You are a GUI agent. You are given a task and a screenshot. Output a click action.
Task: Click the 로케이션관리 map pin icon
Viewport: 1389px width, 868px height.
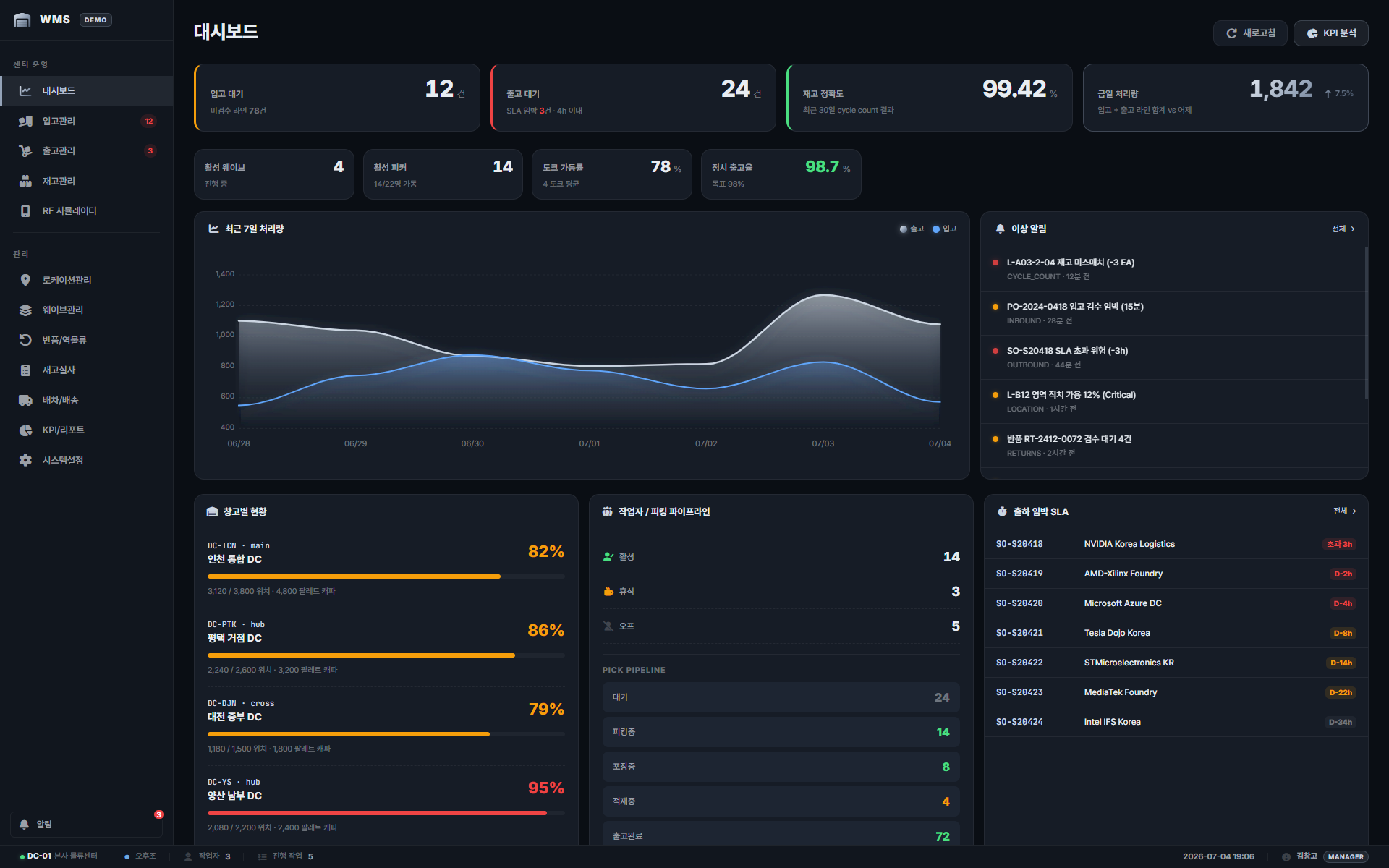25,280
